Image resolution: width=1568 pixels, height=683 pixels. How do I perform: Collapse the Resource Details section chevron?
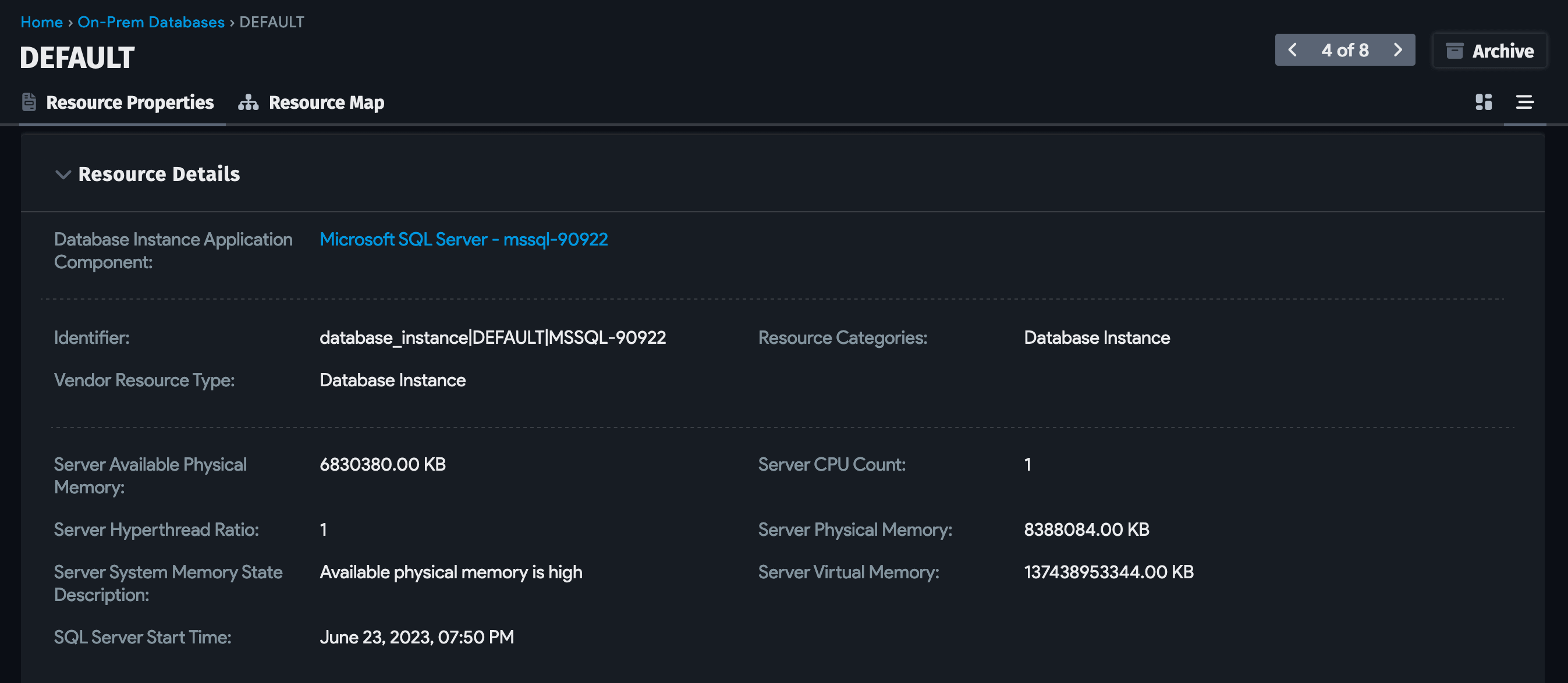click(63, 175)
